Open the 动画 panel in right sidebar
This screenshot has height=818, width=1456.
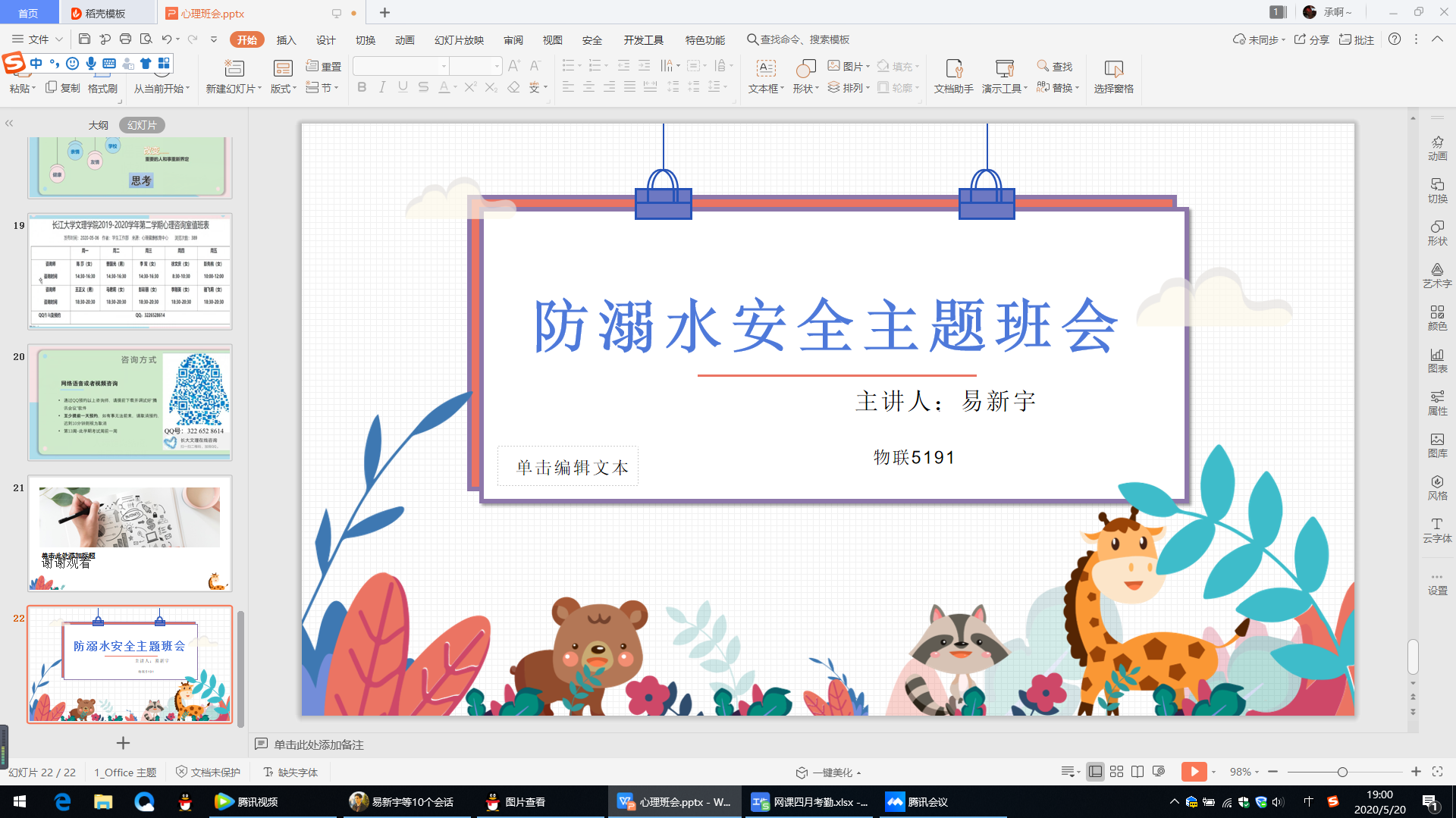pos(1437,148)
